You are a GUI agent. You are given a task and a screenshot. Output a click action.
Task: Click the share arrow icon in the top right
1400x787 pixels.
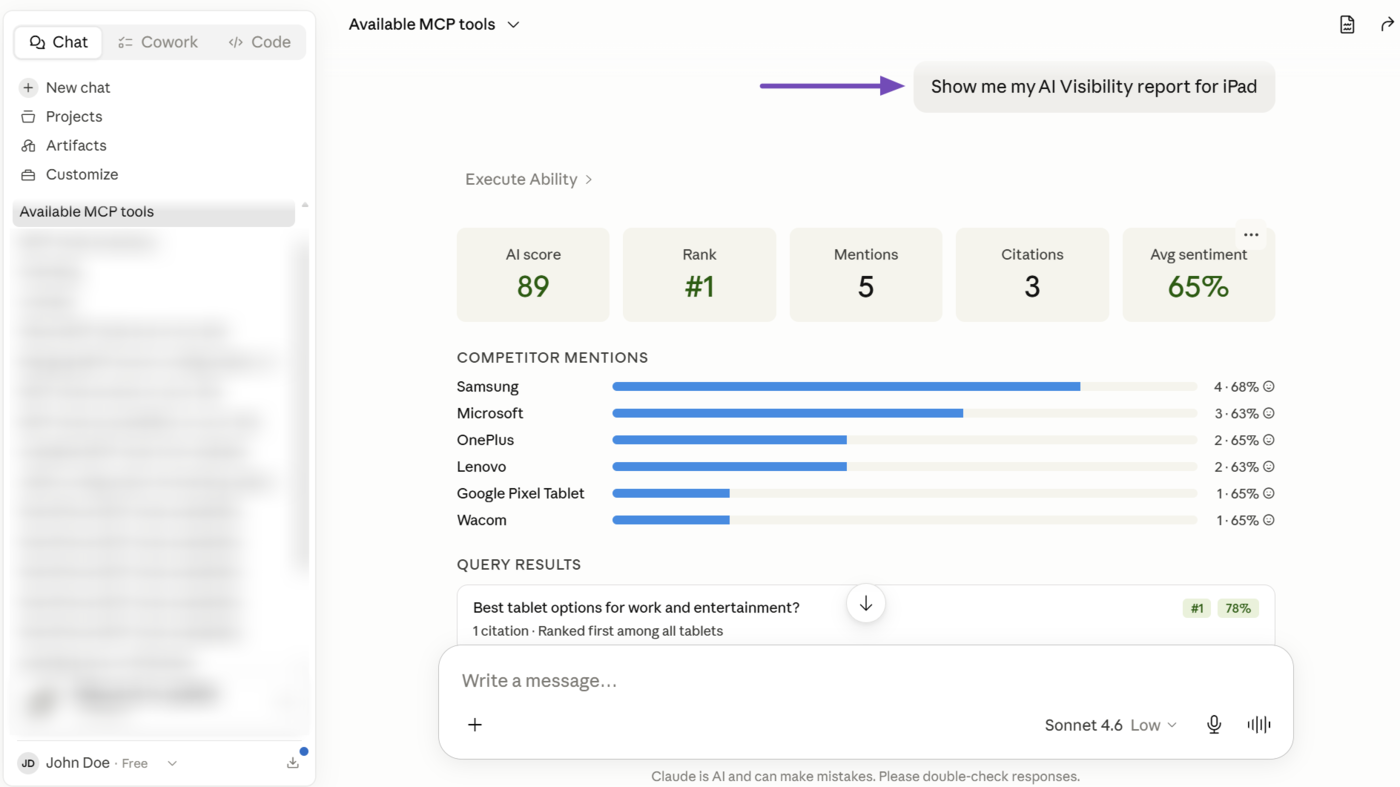(x=1388, y=24)
